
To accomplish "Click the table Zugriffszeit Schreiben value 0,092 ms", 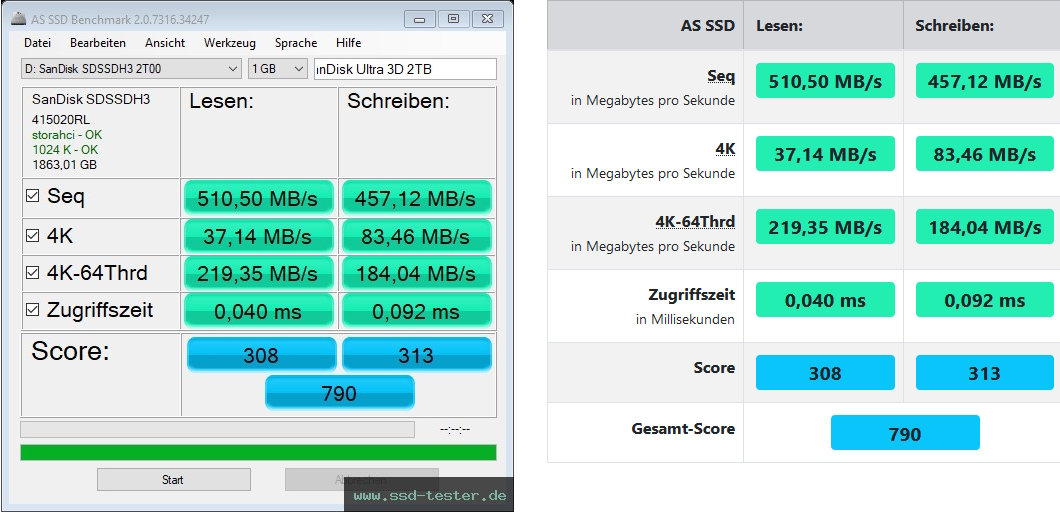I will pos(985,300).
